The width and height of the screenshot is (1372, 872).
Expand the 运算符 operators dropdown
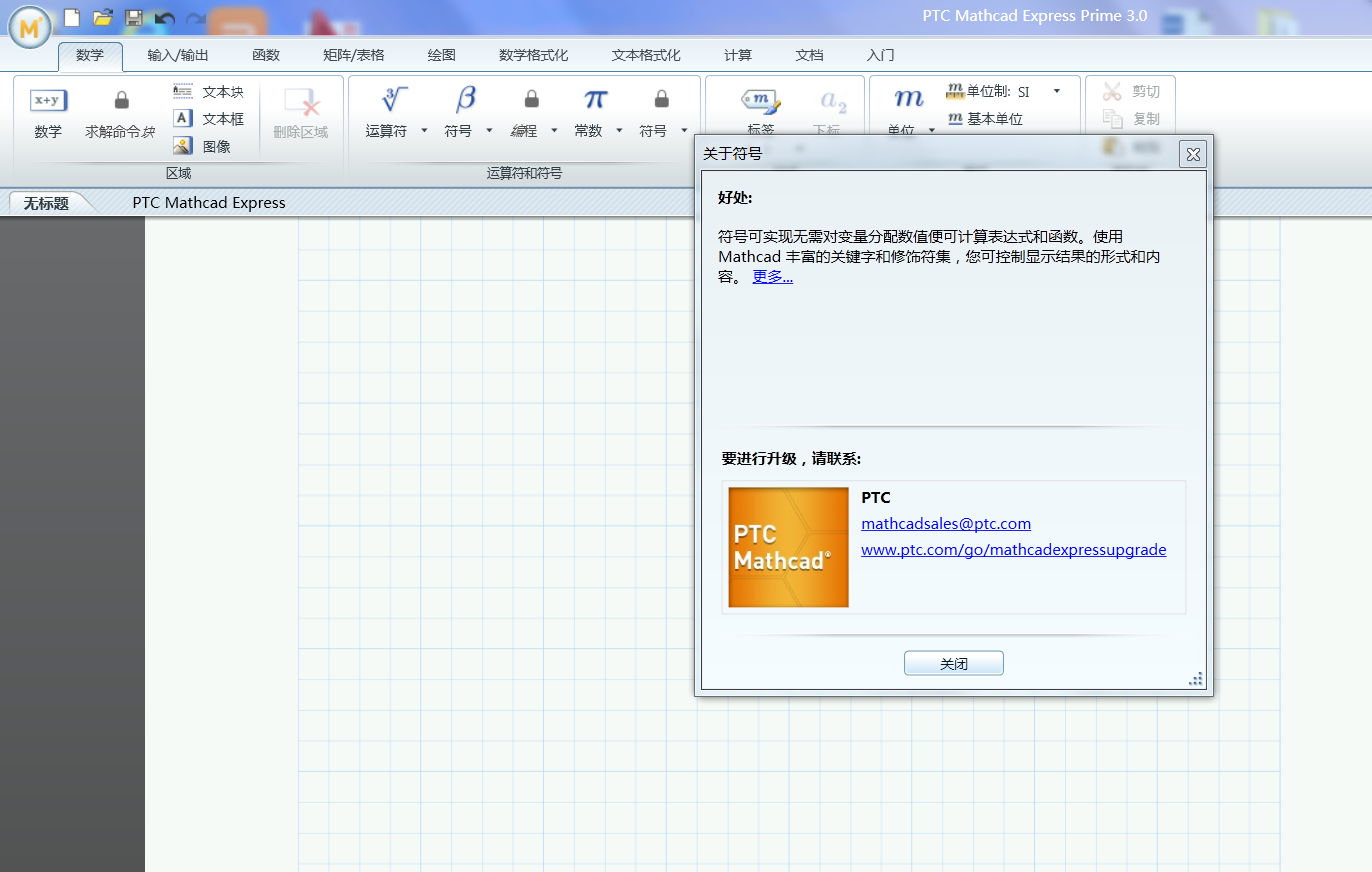(x=424, y=131)
